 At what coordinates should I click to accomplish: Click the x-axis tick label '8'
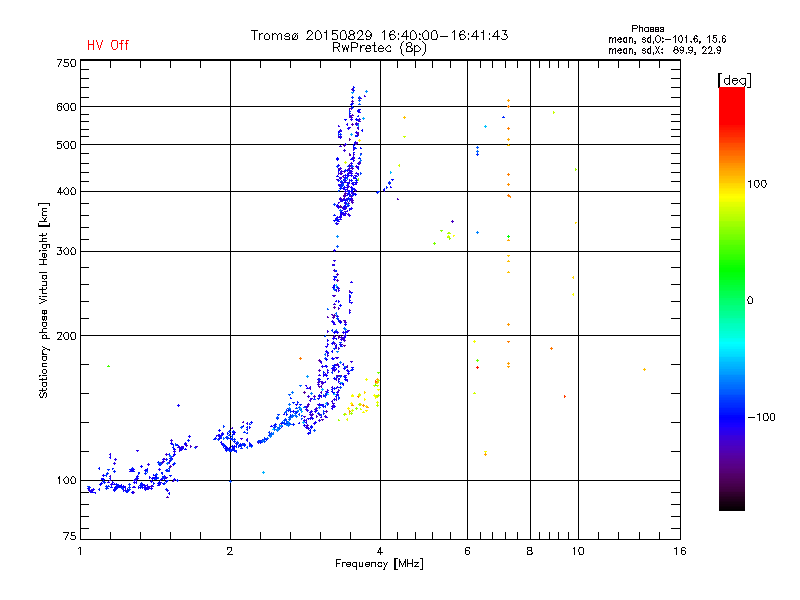tap(530, 551)
